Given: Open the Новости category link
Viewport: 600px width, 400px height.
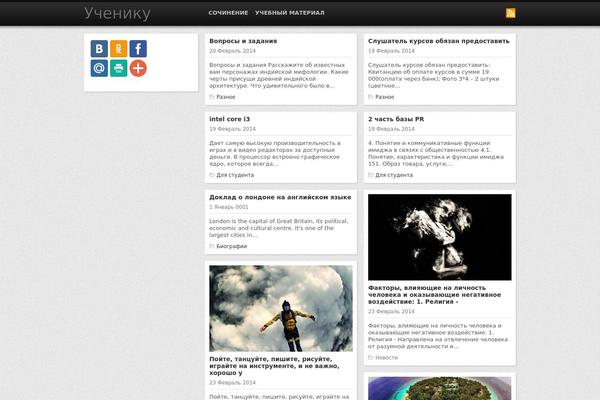Looking at the screenshot, I should tap(386, 358).
